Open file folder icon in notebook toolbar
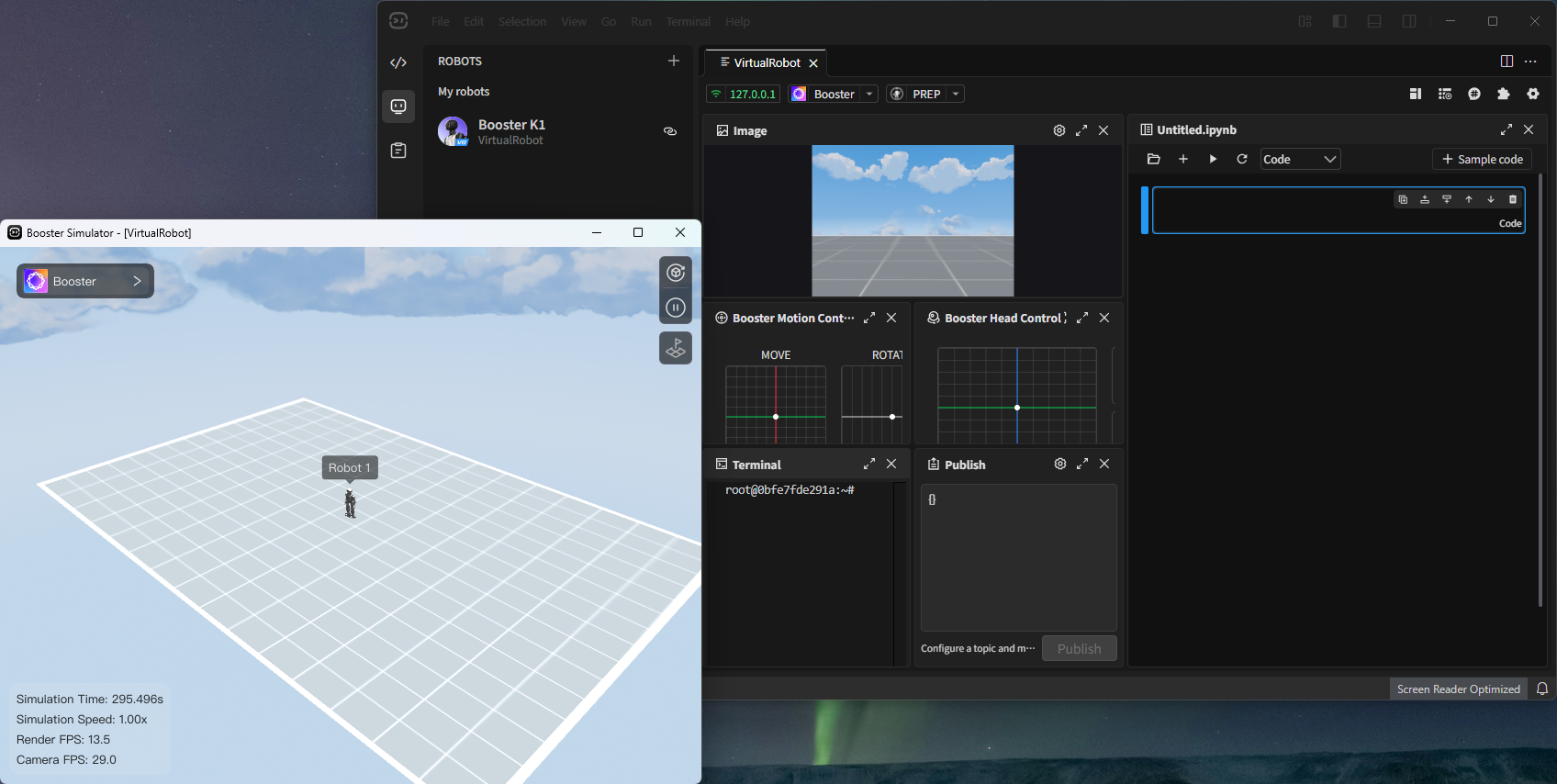Image resolution: width=1557 pixels, height=784 pixels. tap(1154, 159)
